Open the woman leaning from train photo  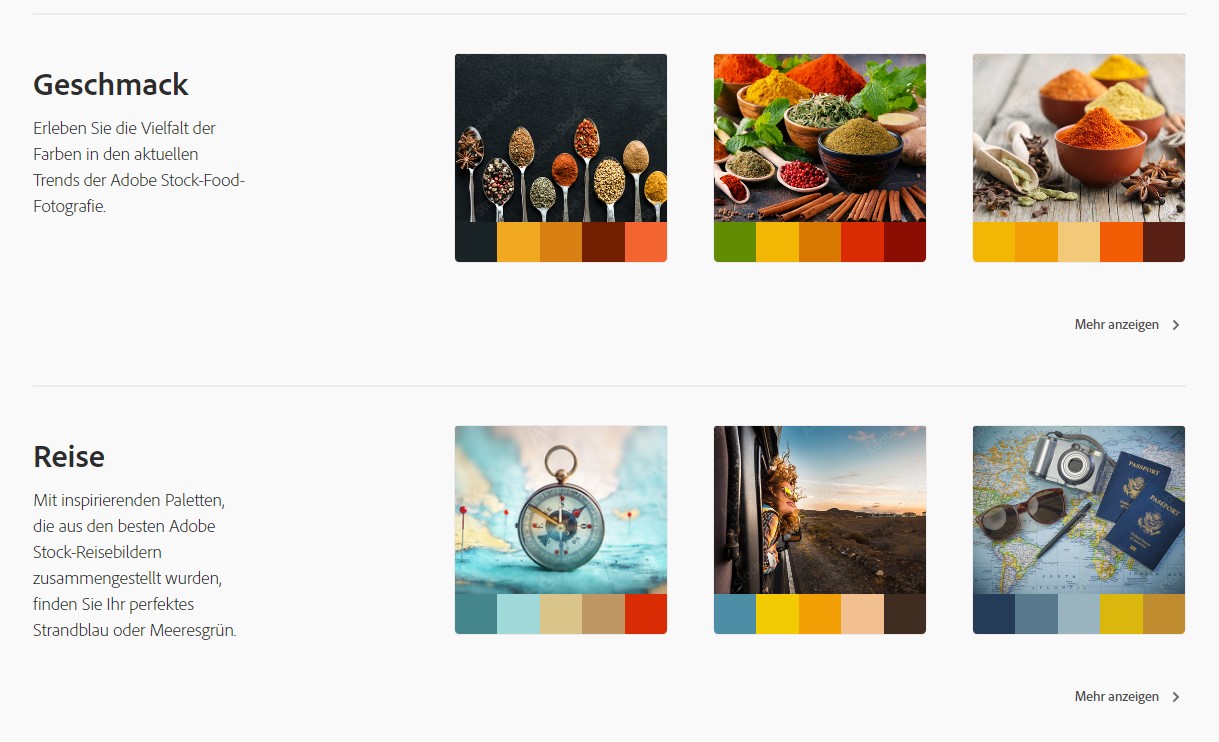820,510
